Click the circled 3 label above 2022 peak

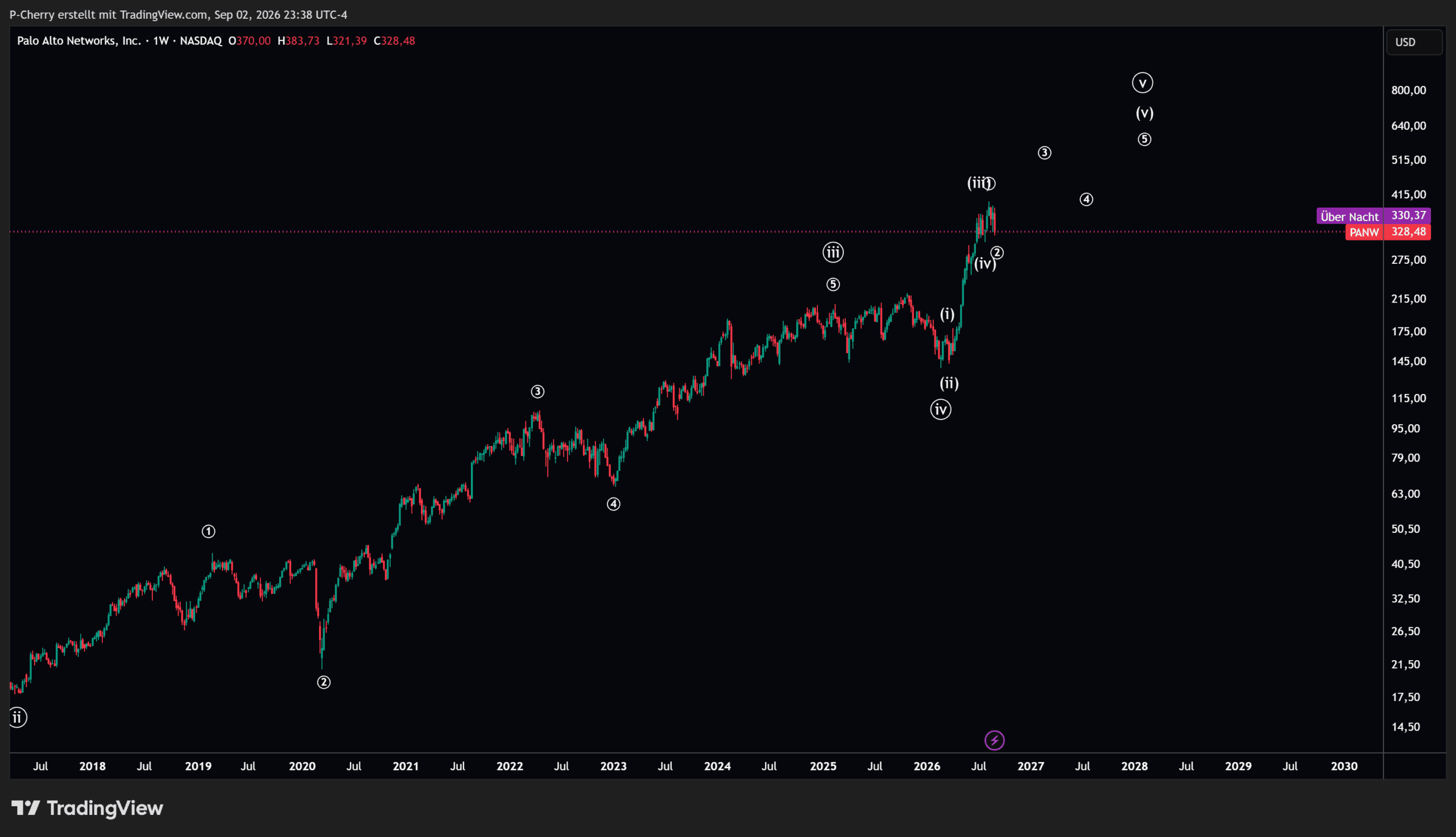pyautogui.click(x=537, y=392)
